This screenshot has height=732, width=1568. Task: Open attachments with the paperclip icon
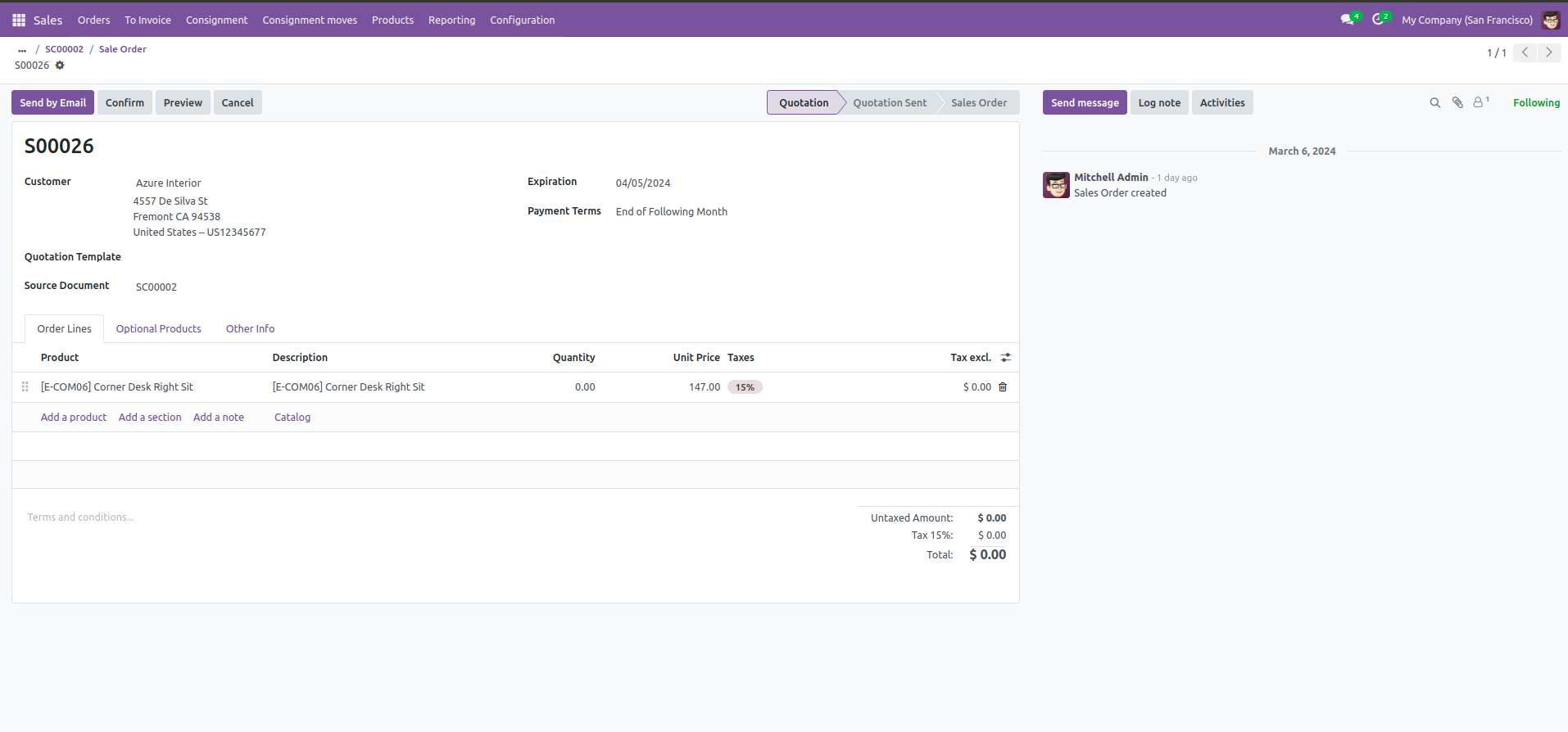(1457, 103)
